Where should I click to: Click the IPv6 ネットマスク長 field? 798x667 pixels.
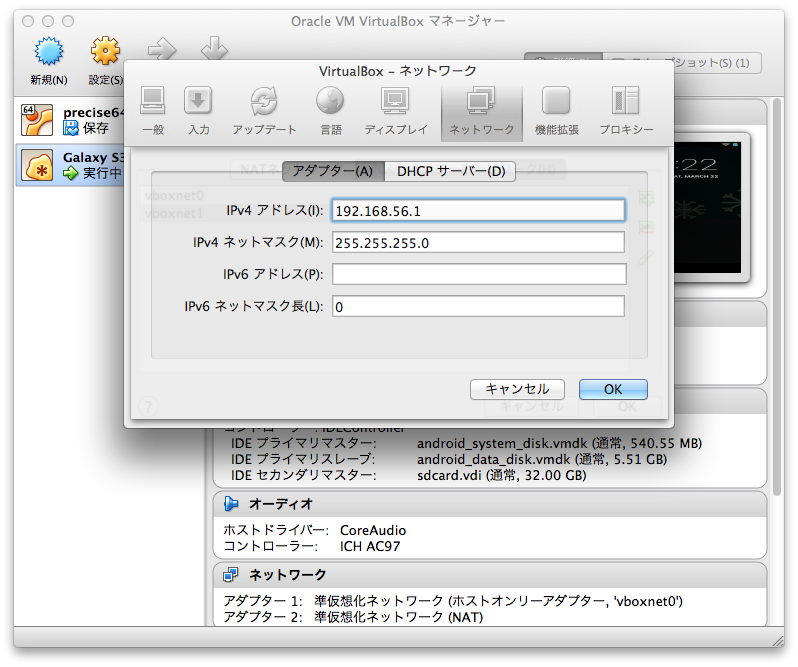[x=478, y=306]
